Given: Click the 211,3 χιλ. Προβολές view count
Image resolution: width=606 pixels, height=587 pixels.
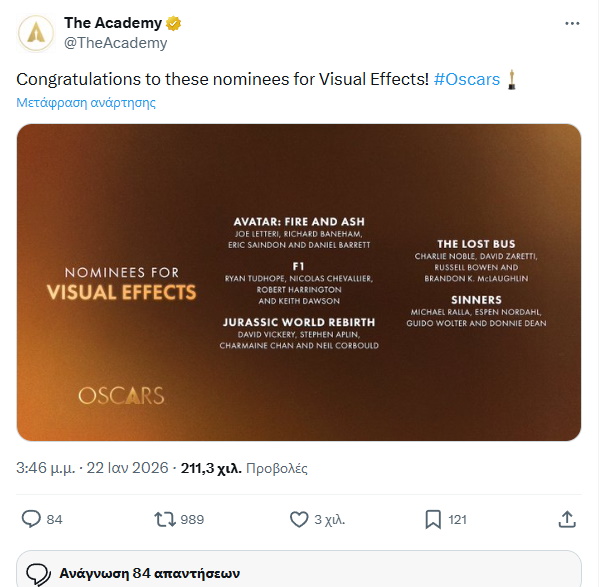Looking at the screenshot, I should click(x=245, y=467).
